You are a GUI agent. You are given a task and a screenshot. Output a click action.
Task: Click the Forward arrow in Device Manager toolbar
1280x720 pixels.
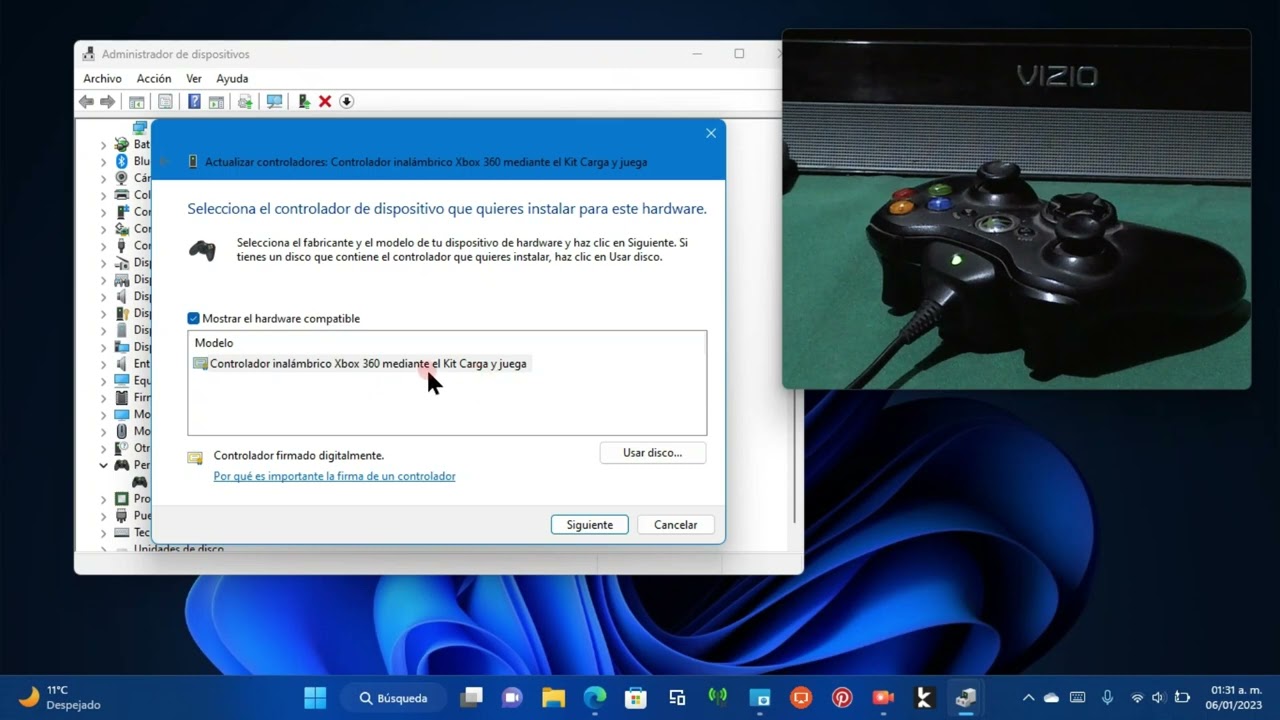(x=107, y=102)
